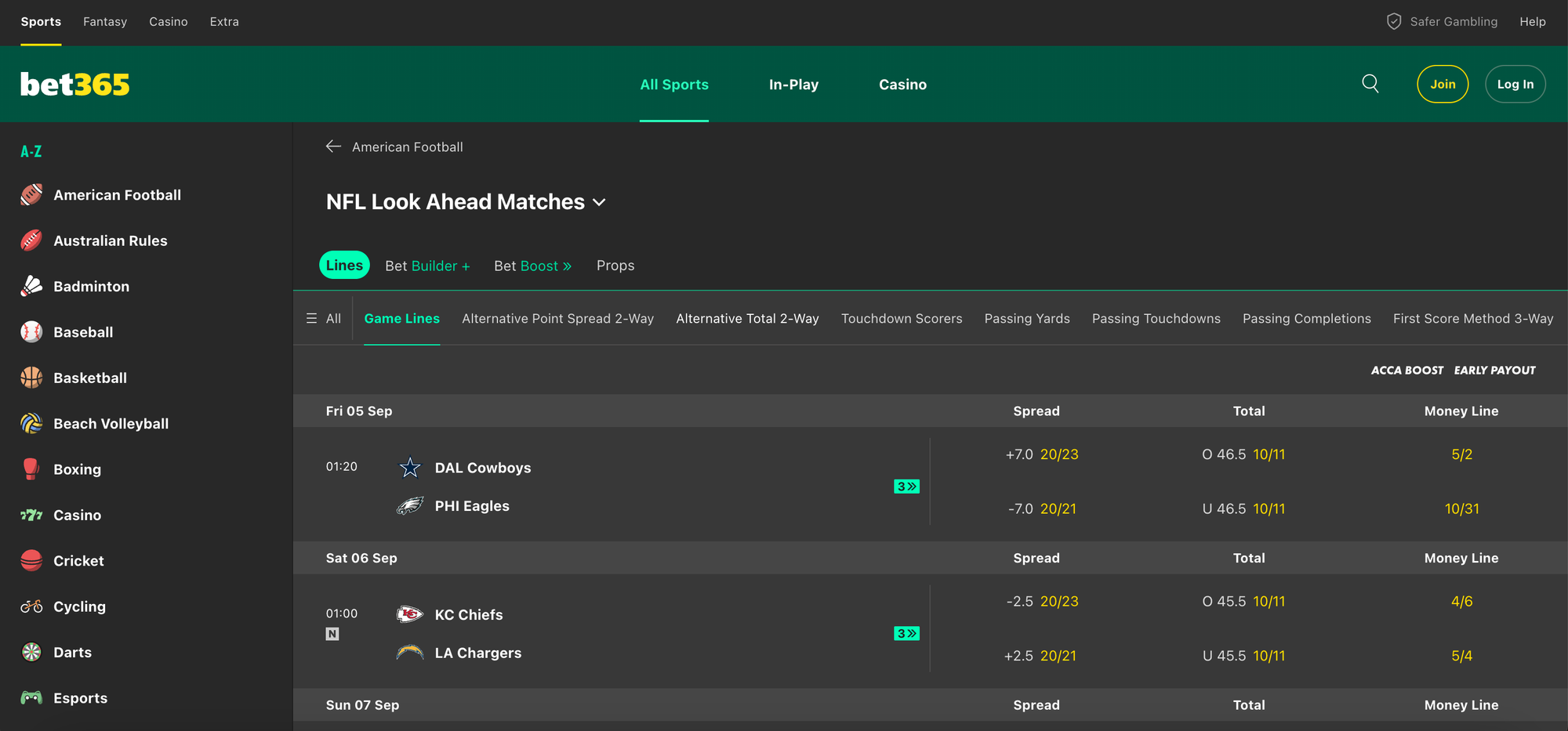The width and height of the screenshot is (1568, 731).
Task: Switch to the Sports top tab
Action: pos(41,22)
